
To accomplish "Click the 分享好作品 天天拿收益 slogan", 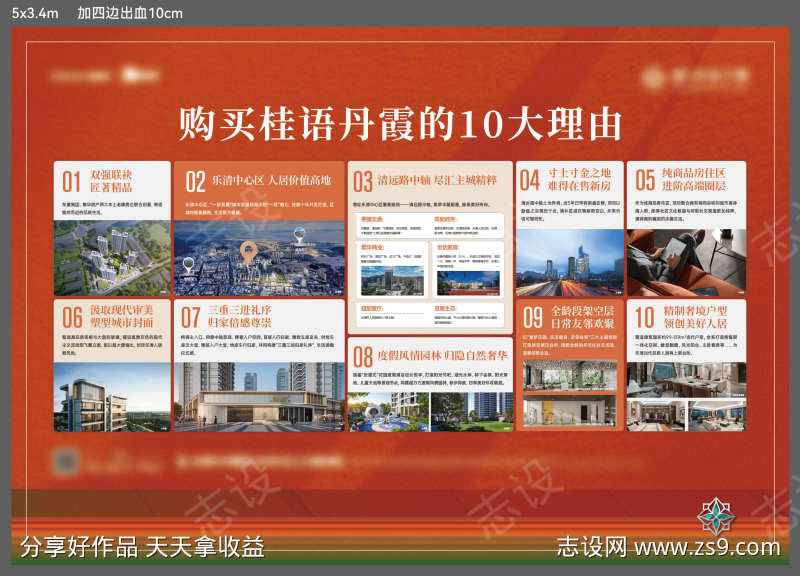I will point(142,547).
